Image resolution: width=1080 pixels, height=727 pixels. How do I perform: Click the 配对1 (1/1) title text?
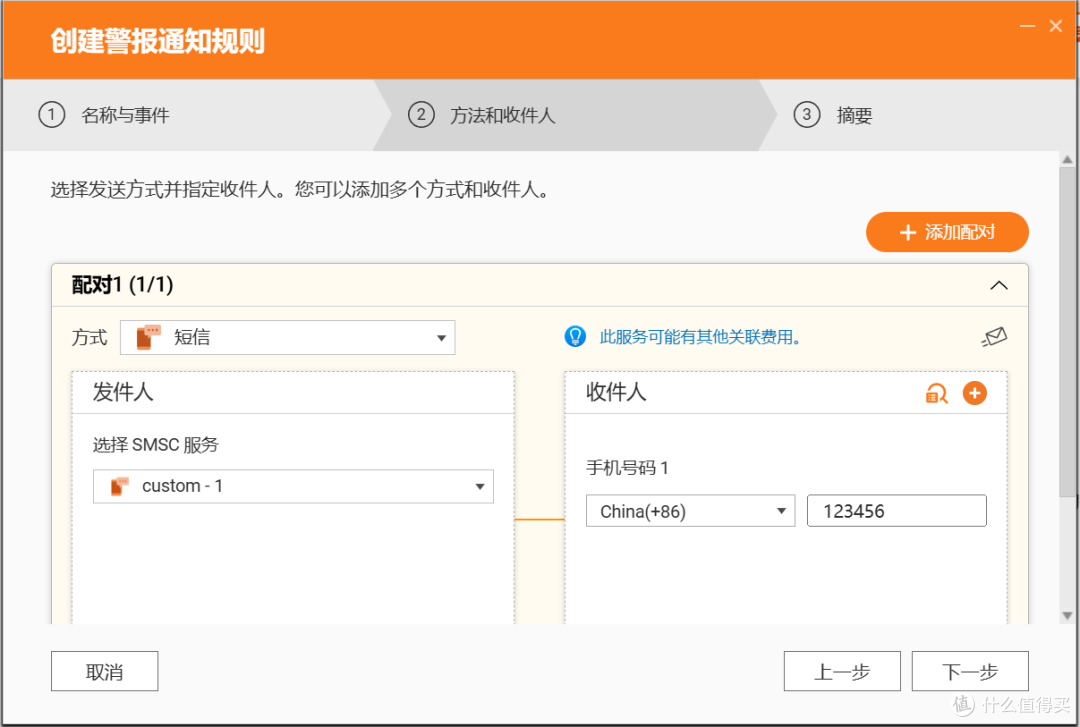point(123,285)
